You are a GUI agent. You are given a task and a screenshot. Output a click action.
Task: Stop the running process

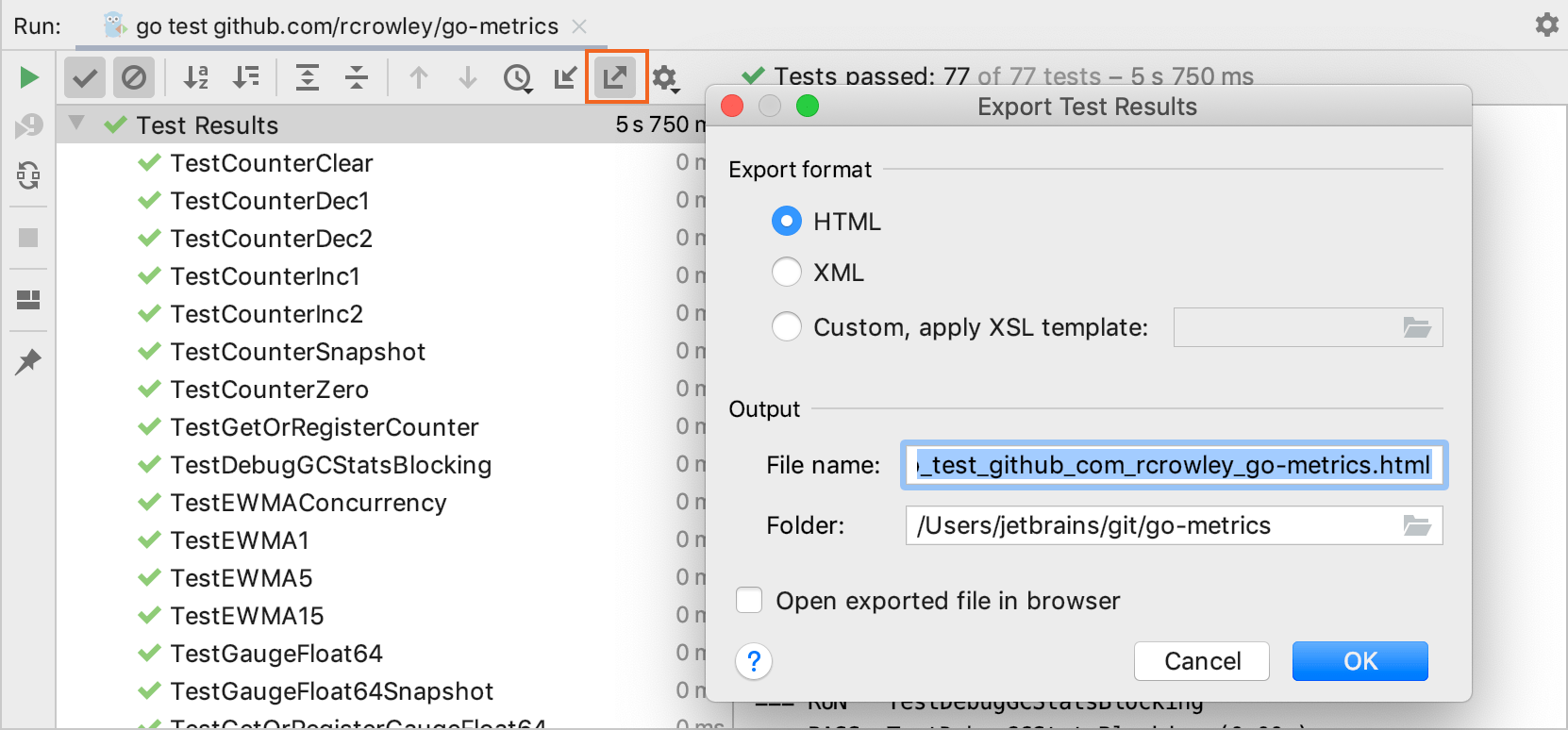pos(29,238)
